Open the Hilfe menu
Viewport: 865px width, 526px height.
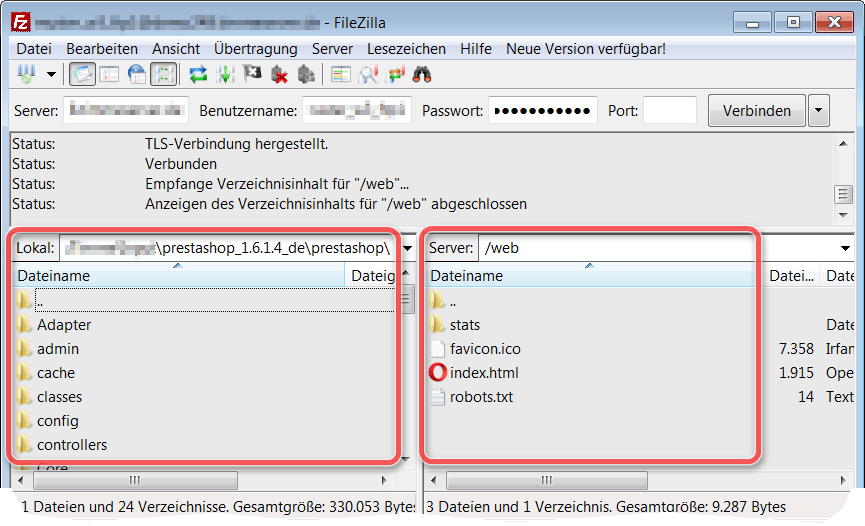point(476,49)
